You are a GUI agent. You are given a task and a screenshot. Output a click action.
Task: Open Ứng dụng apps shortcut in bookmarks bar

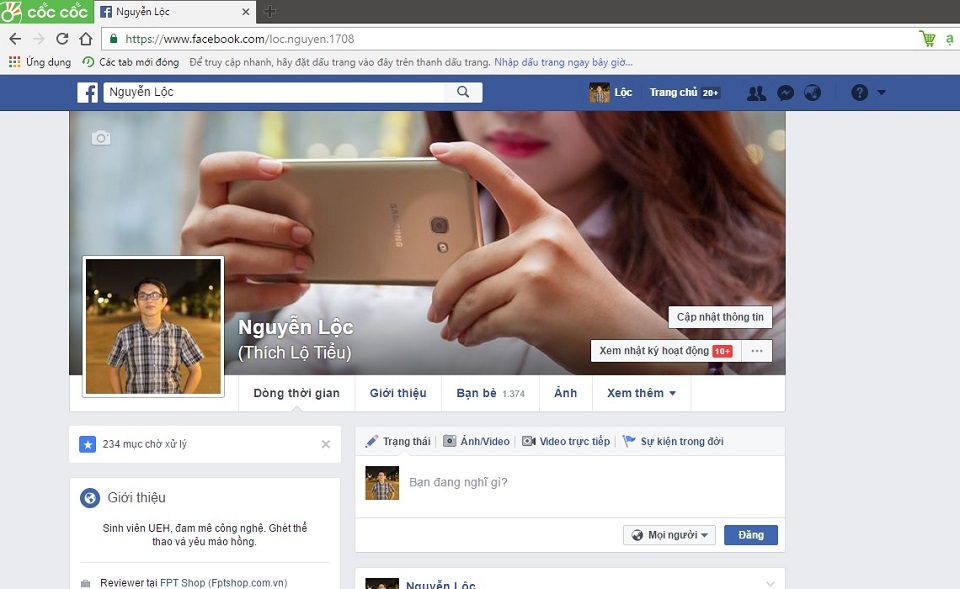pos(40,62)
